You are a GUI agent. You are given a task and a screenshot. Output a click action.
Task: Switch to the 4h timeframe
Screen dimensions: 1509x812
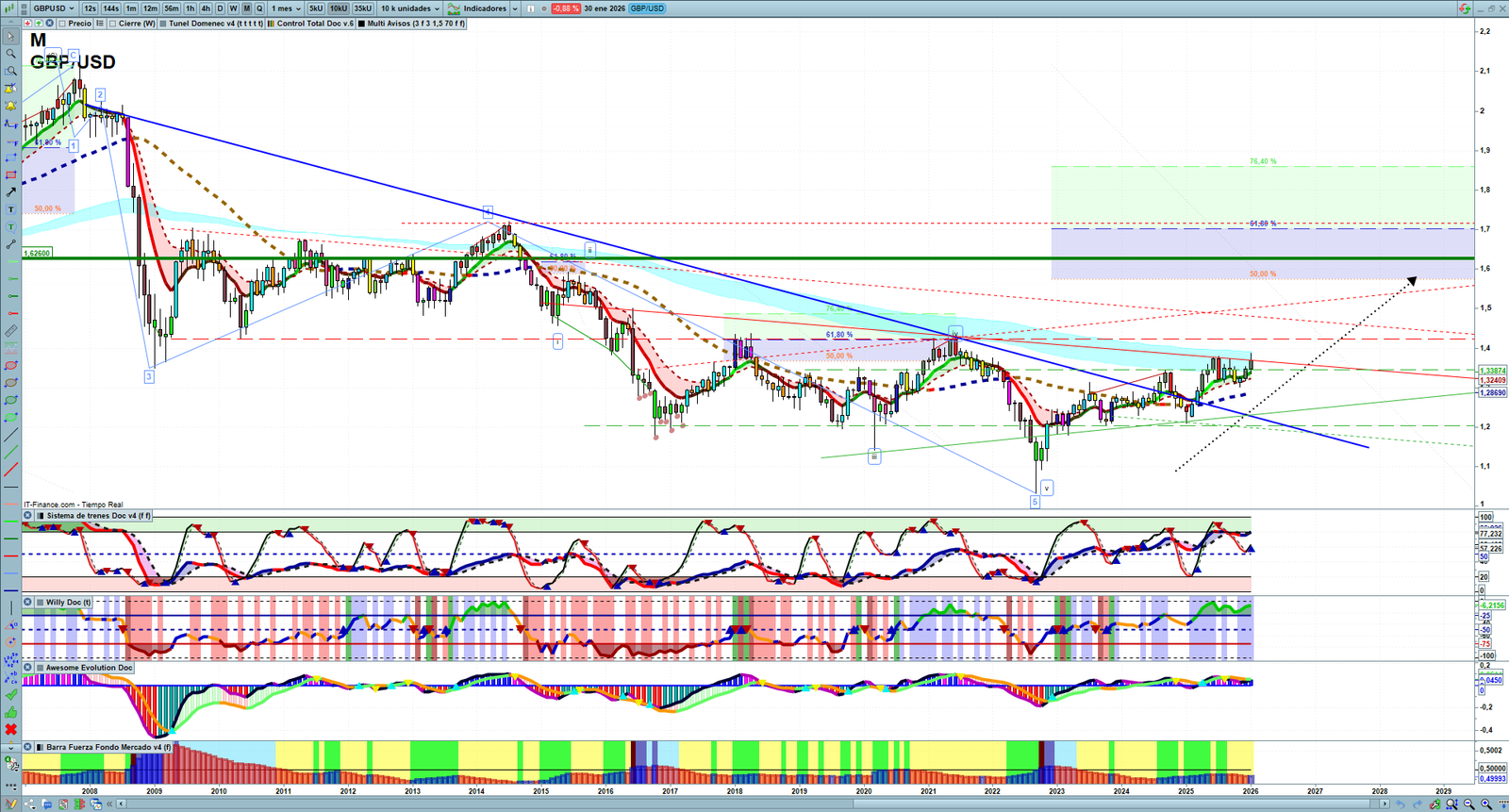point(206,8)
